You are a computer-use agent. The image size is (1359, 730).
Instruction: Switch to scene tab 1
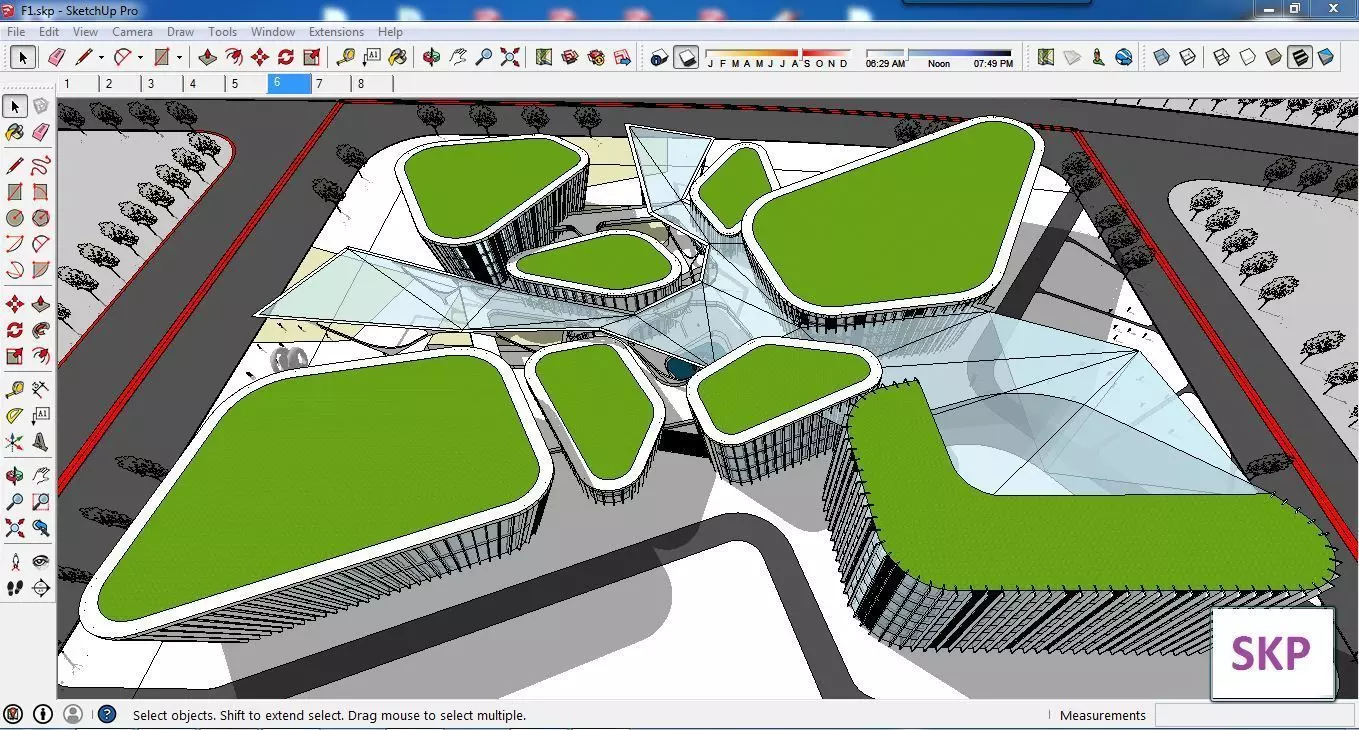pos(78,84)
